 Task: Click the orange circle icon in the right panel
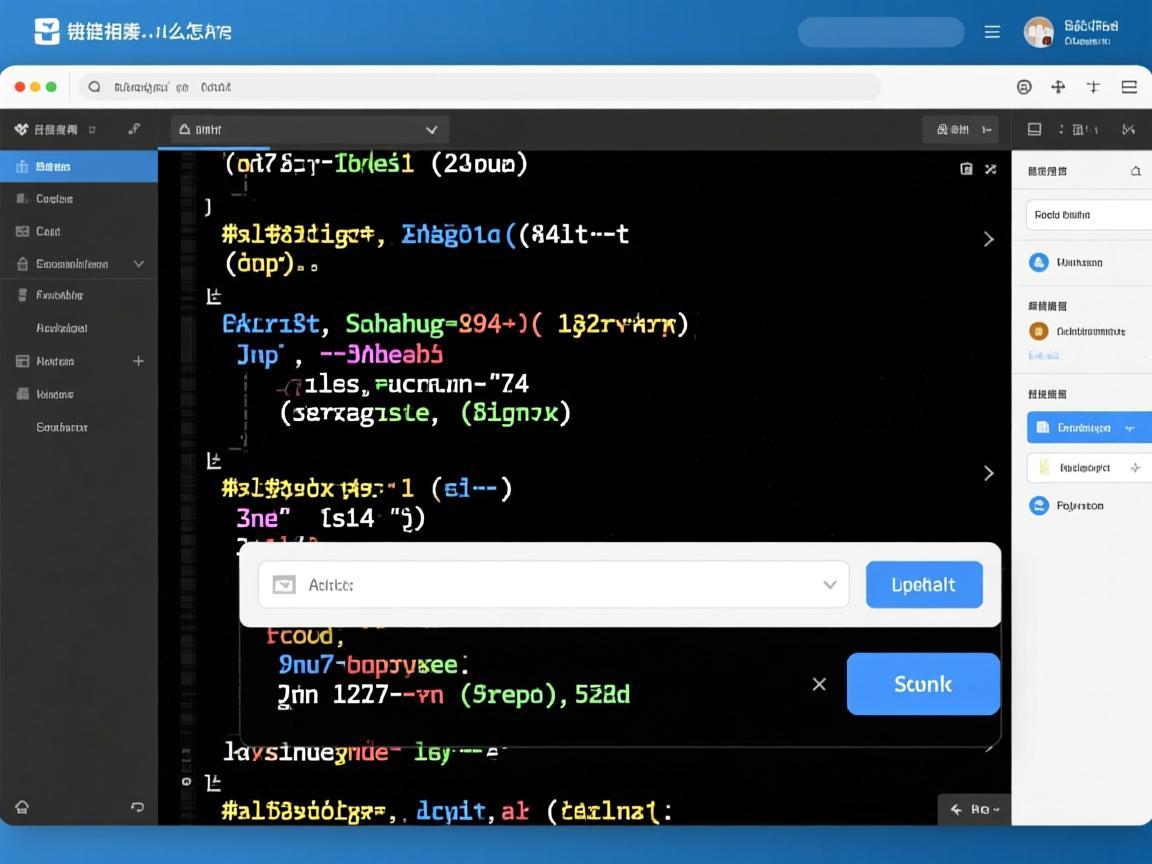[1038, 331]
